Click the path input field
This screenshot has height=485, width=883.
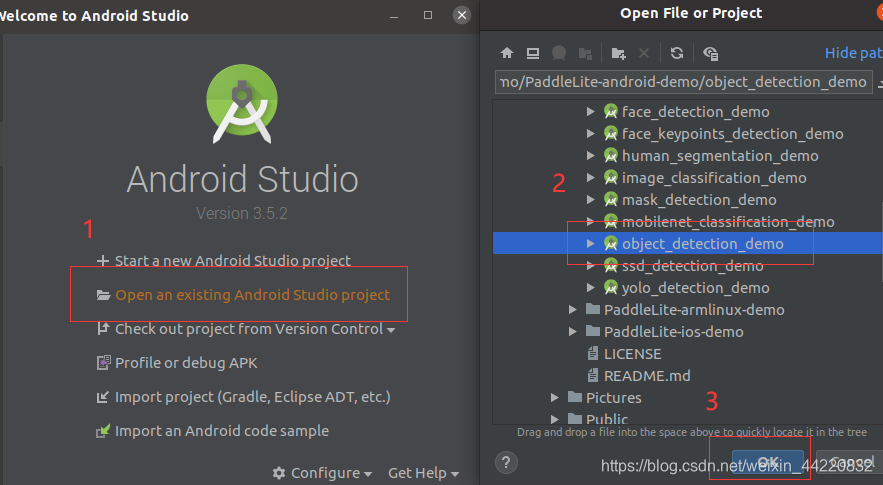point(684,82)
